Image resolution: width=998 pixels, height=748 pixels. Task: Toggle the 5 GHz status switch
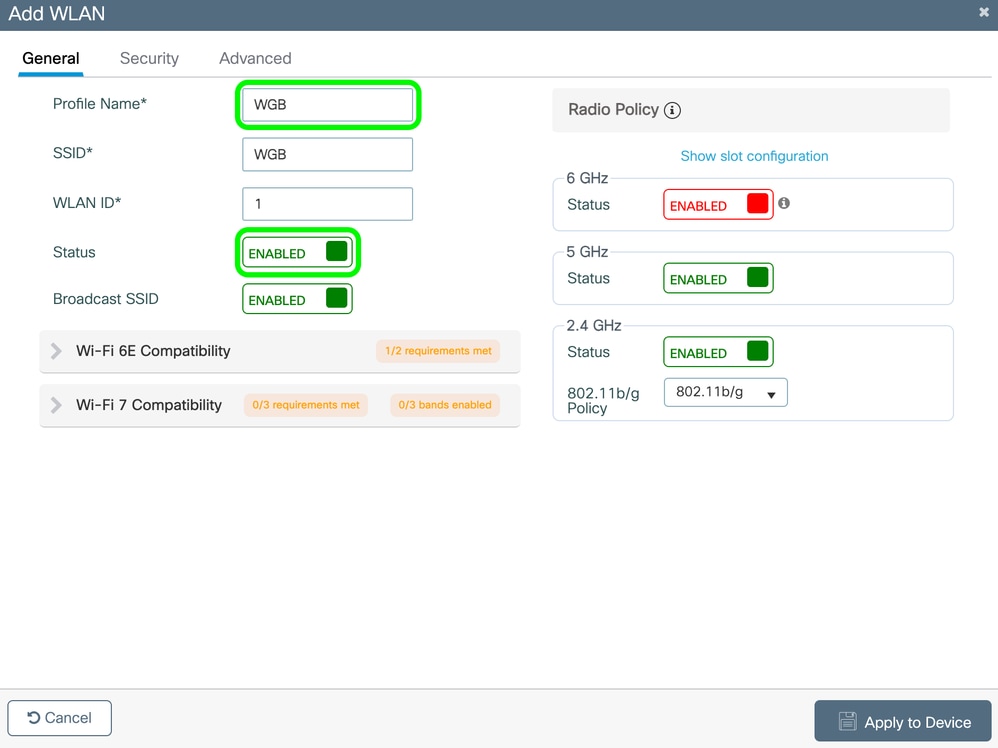pos(718,278)
